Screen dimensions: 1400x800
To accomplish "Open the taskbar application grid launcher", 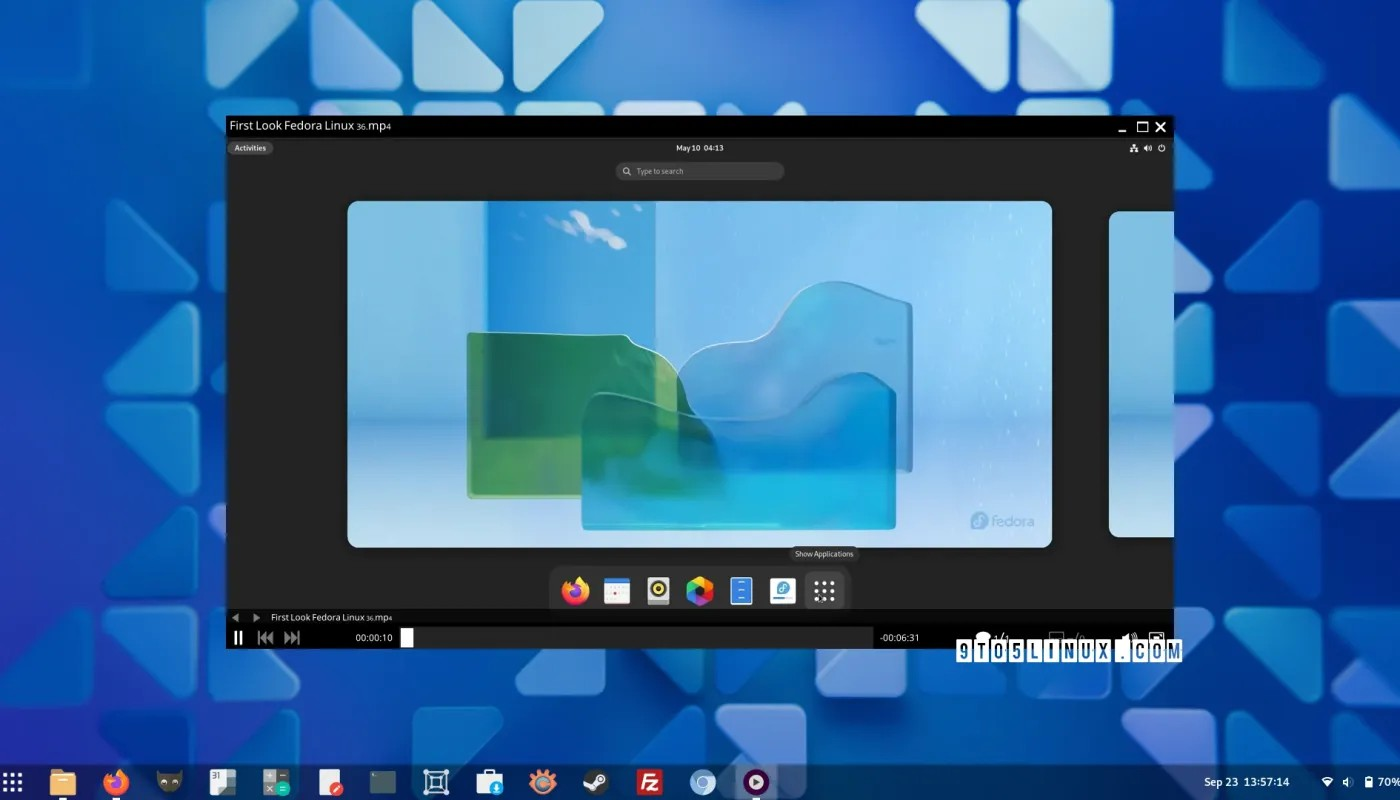I will [x=12, y=782].
